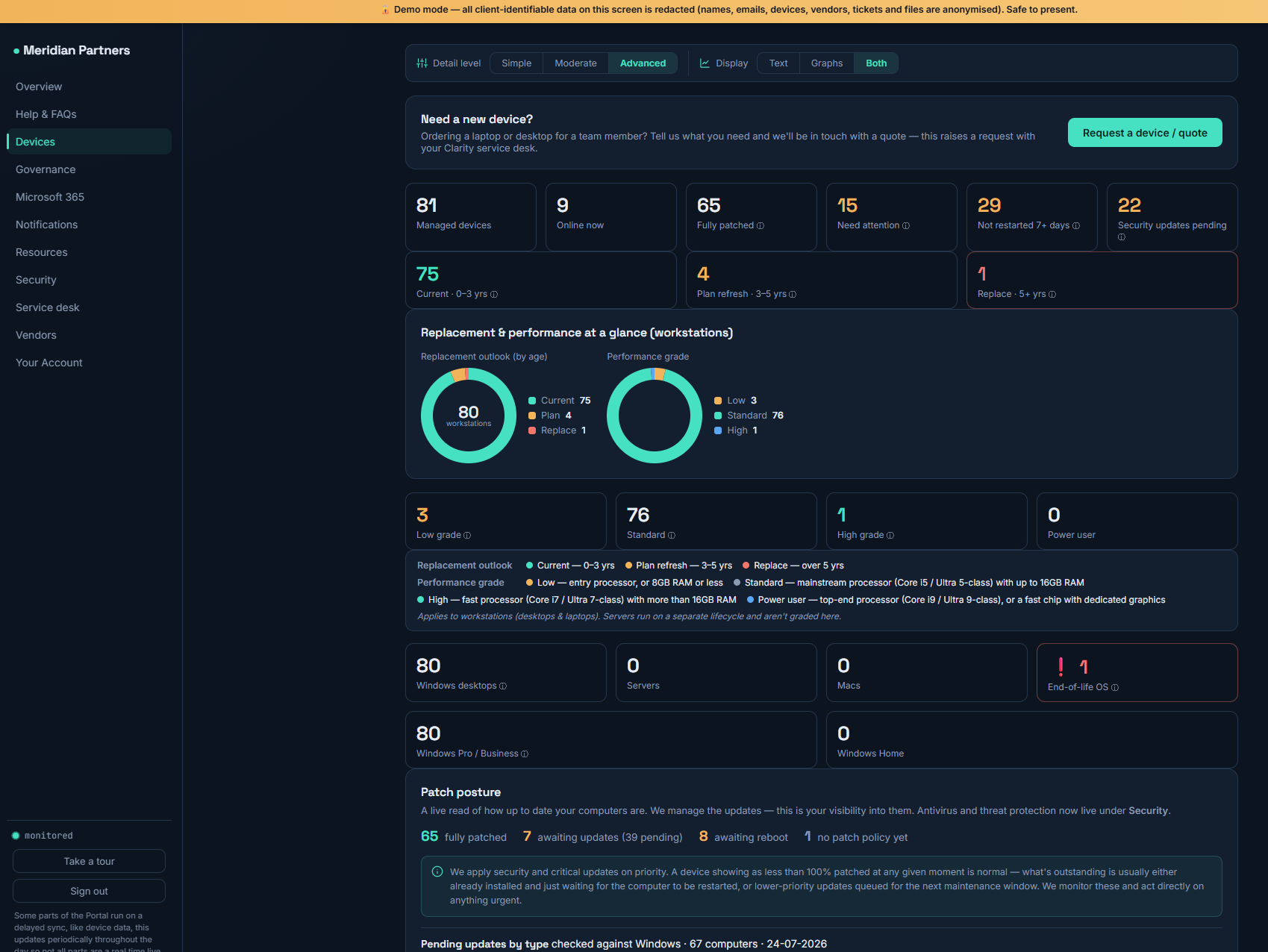Click the info icon beside Low grade
1268x952 pixels.
(467, 536)
